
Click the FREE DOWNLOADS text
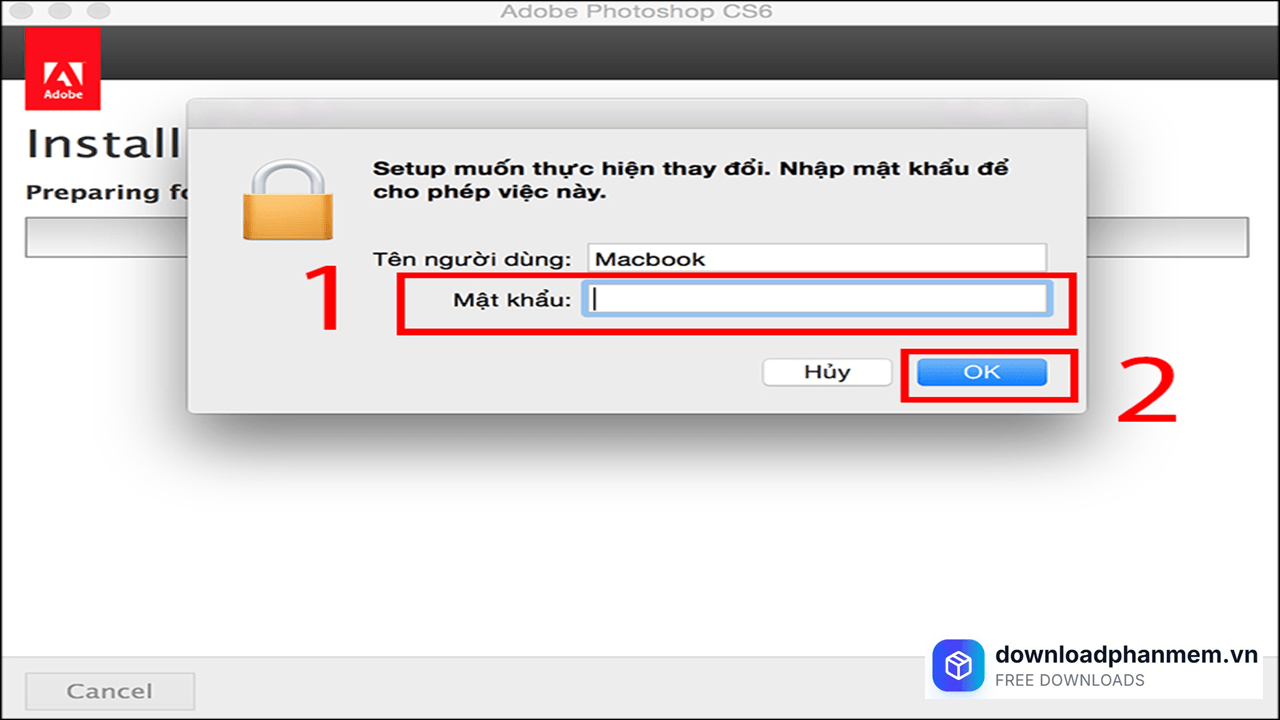tap(1069, 679)
